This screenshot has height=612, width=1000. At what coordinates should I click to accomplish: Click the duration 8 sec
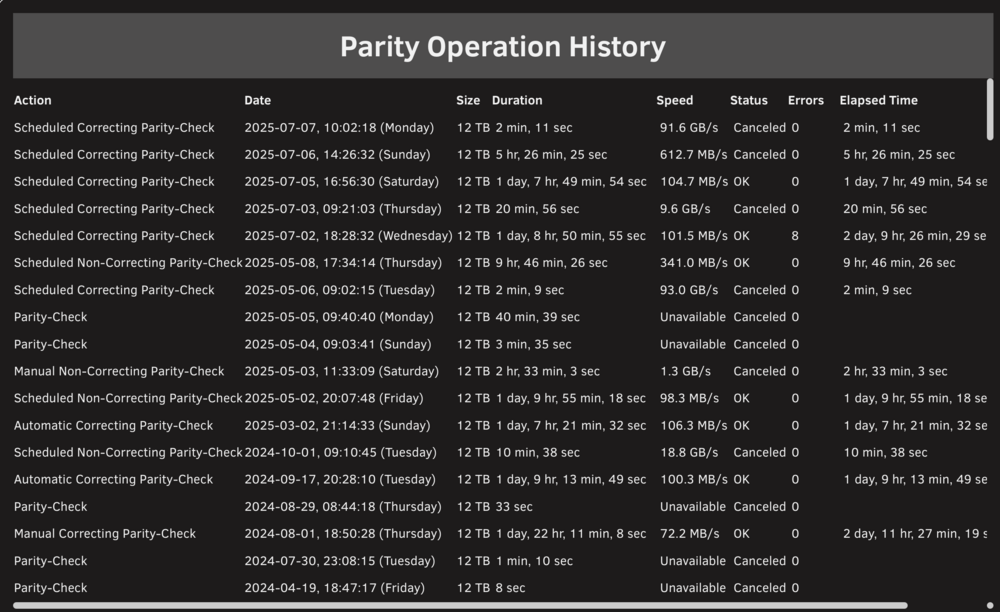tap(510, 588)
